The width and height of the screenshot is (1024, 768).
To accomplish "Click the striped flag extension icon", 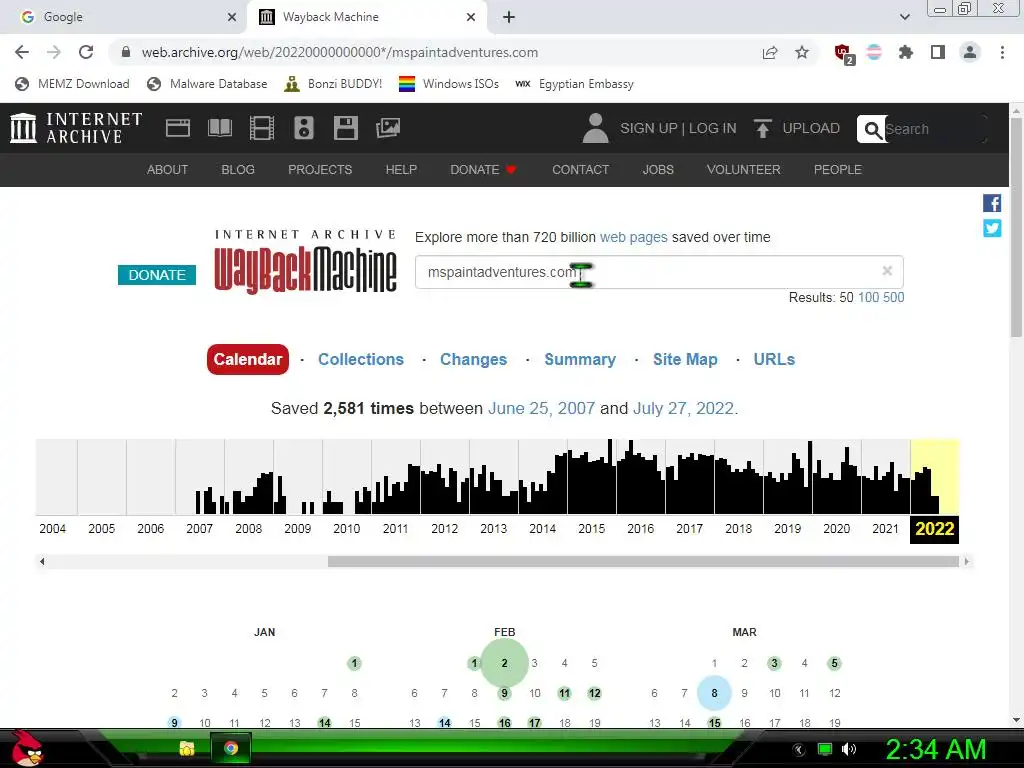I will pyautogui.click(x=874, y=52).
